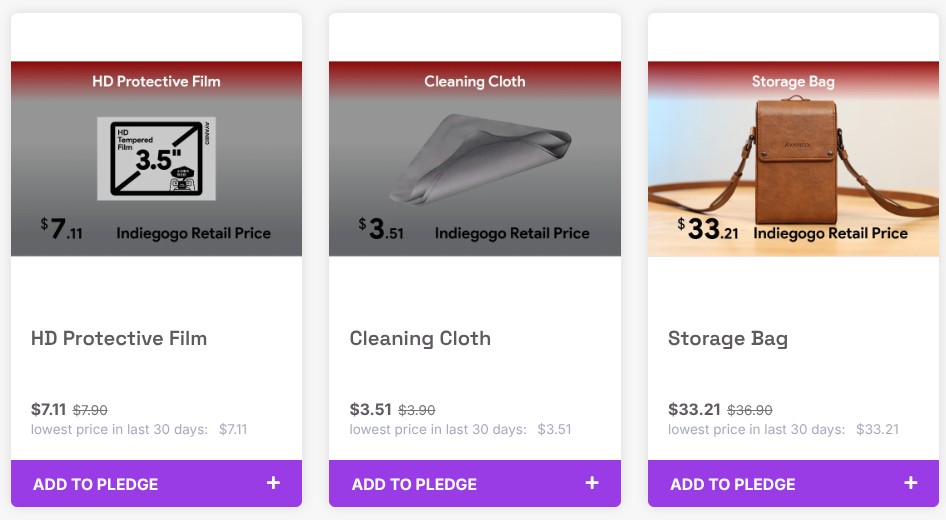Click the crossed-out $7.90 price
Screen dimensions: 946x520
point(90,410)
